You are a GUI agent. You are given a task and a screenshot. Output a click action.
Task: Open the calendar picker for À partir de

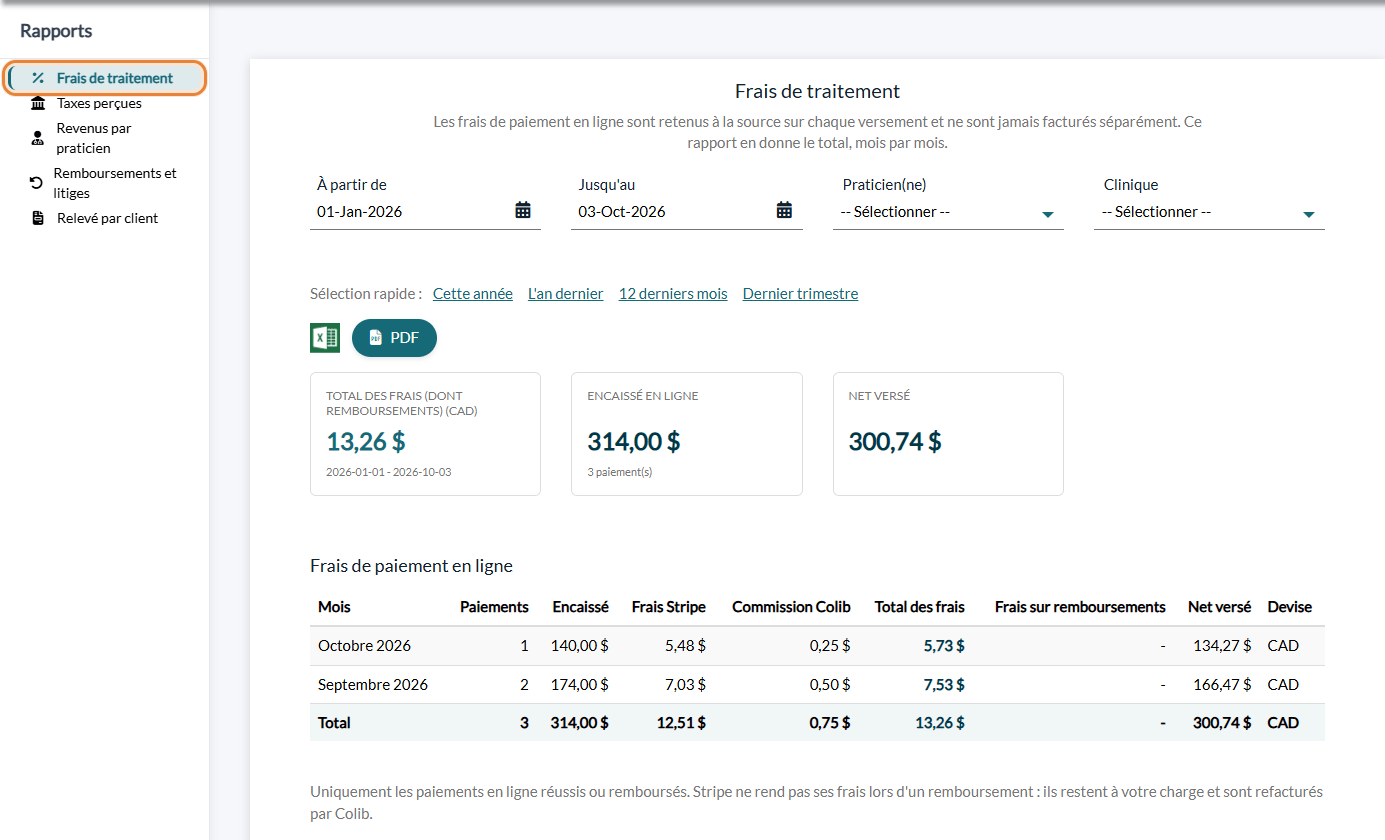[523, 210]
